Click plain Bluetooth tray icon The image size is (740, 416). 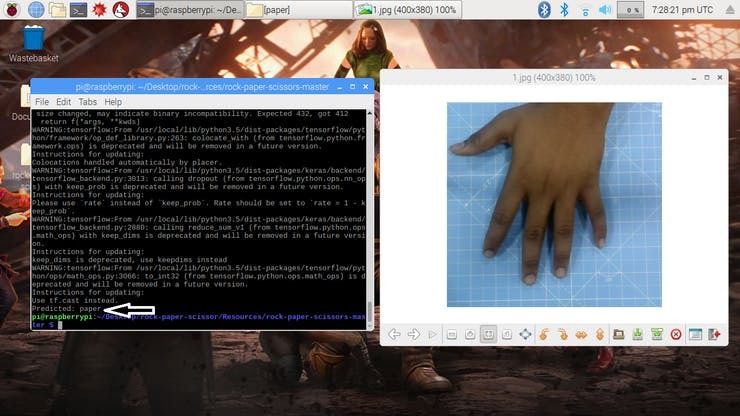tap(564, 9)
